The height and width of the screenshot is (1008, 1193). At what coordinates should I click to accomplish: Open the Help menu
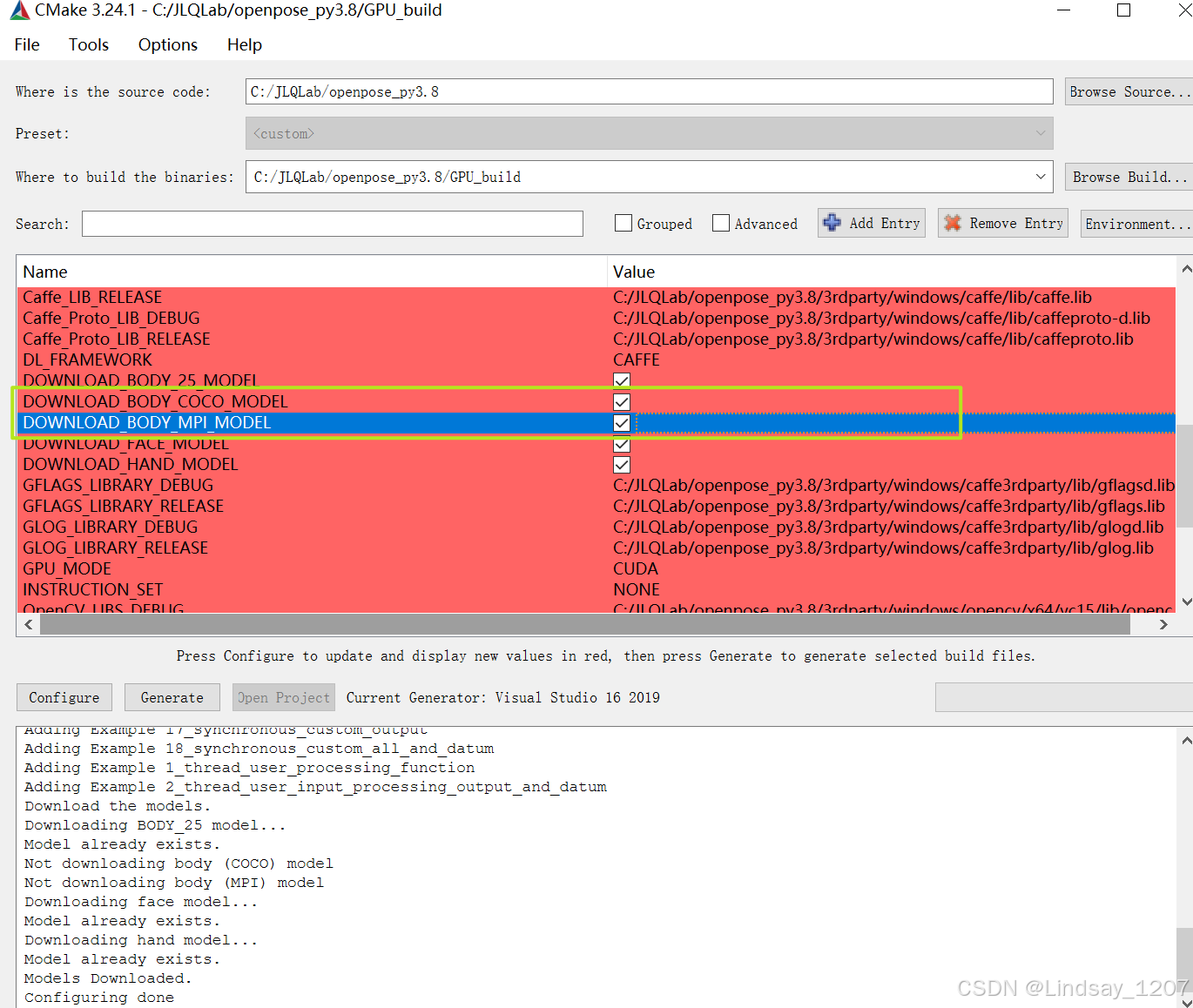(245, 44)
